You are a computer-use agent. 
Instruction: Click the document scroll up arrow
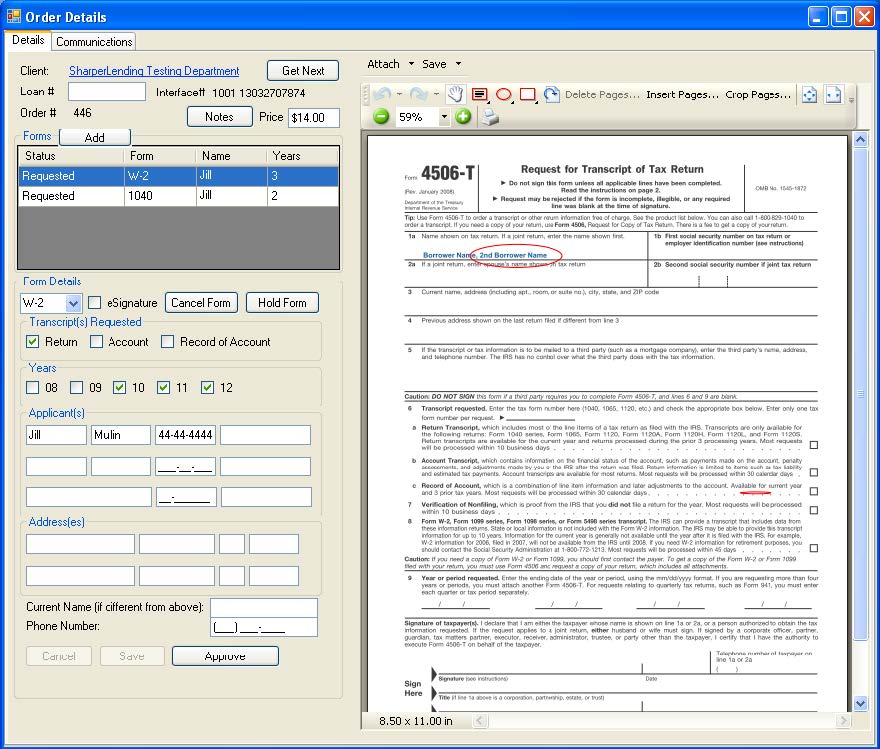coord(860,139)
